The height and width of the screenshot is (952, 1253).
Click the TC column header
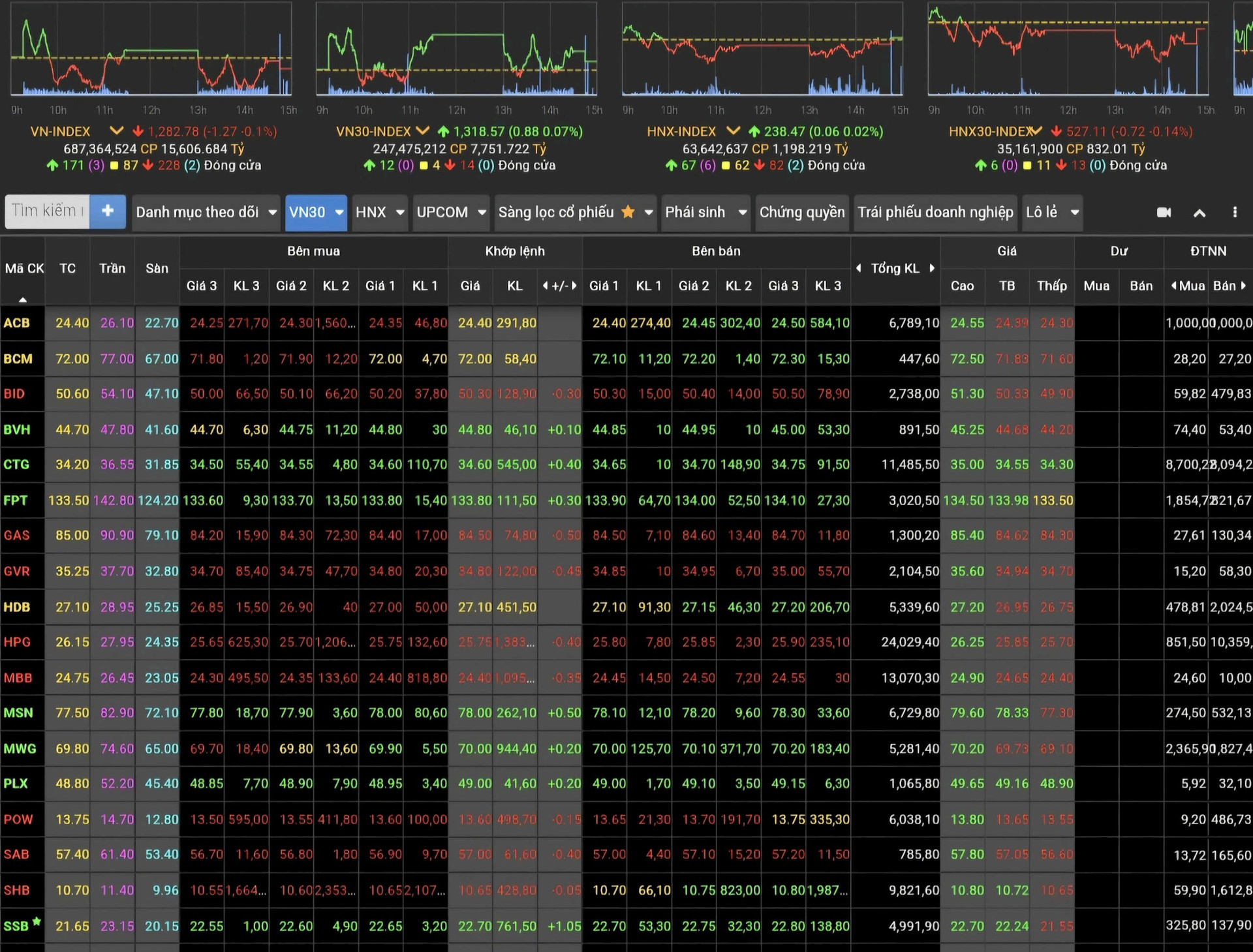pyautogui.click(x=67, y=269)
